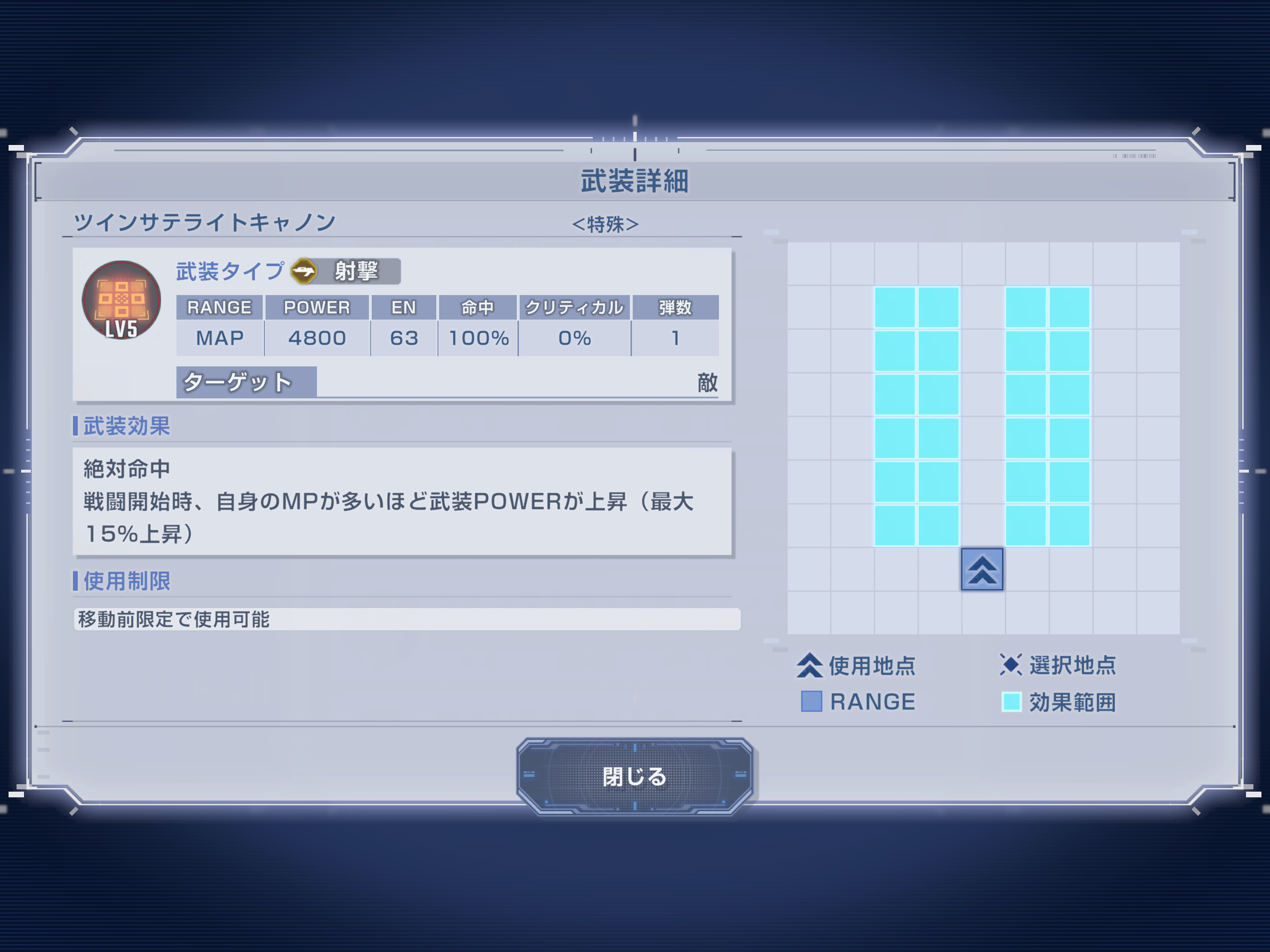Click the RANGE legend blue swatch
This screenshot has height=952, width=1270.
(x=811, y=701)
